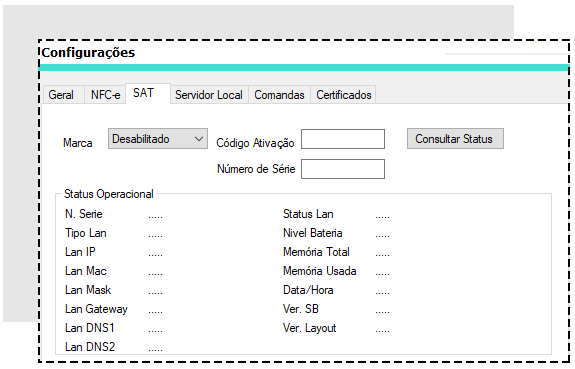The width and height of the screenshot is (575, 369).
Task: Select the Memória Total label
Action: 316,252
